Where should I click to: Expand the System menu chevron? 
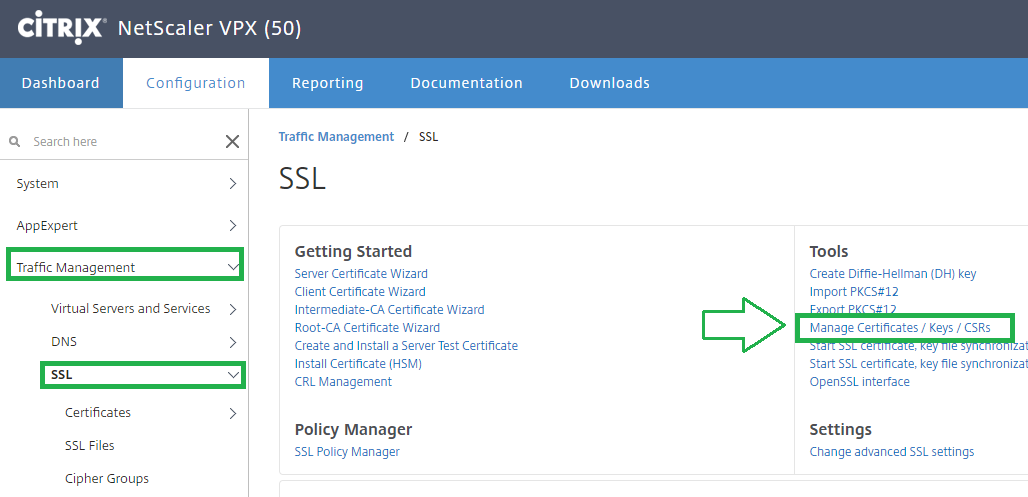(232, 184)
